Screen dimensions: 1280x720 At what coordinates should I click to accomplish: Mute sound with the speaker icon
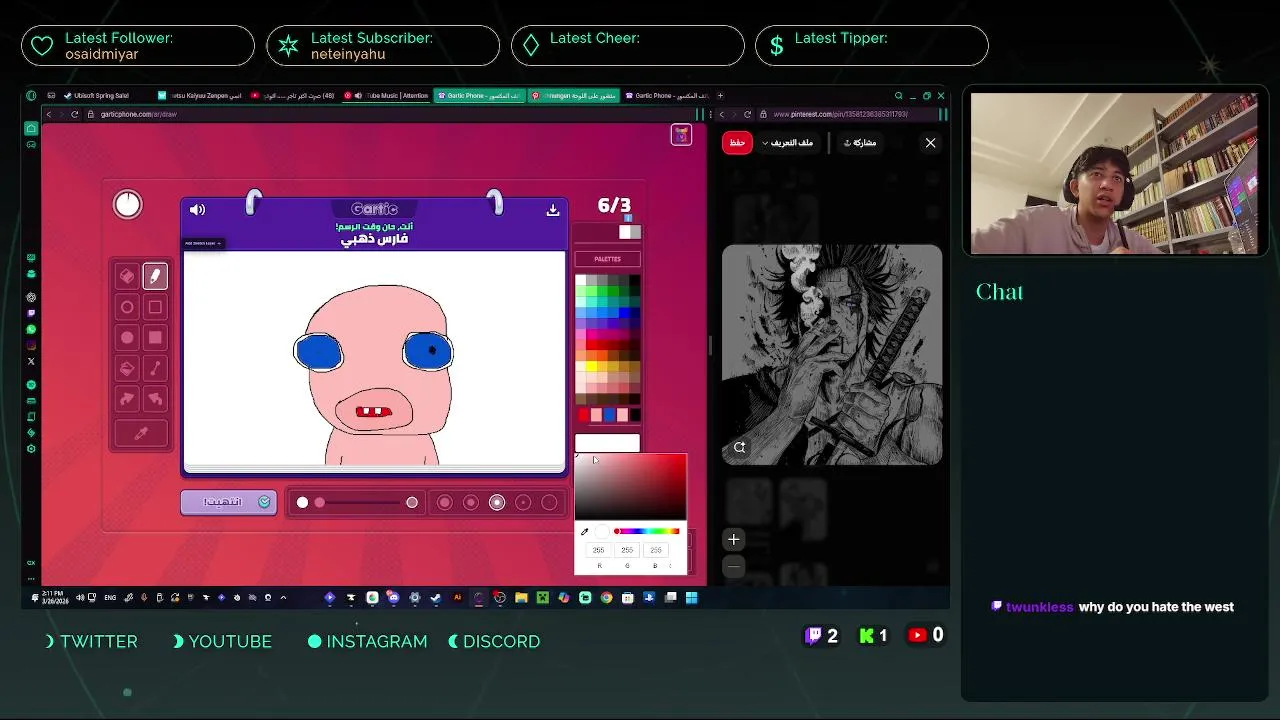pyautogui.click(x=197, y=209)
